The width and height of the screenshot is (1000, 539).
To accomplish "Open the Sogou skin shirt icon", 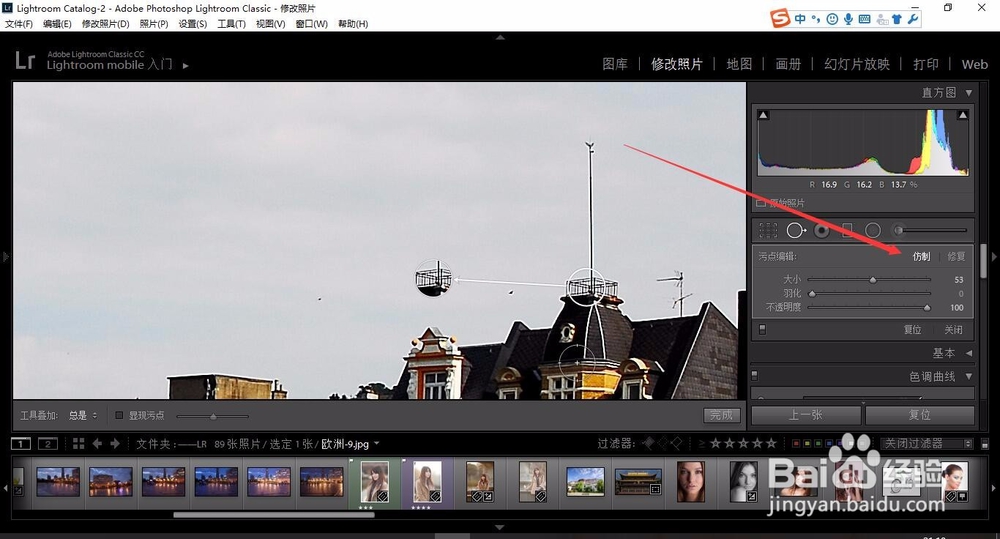I will tap(897, 19).
